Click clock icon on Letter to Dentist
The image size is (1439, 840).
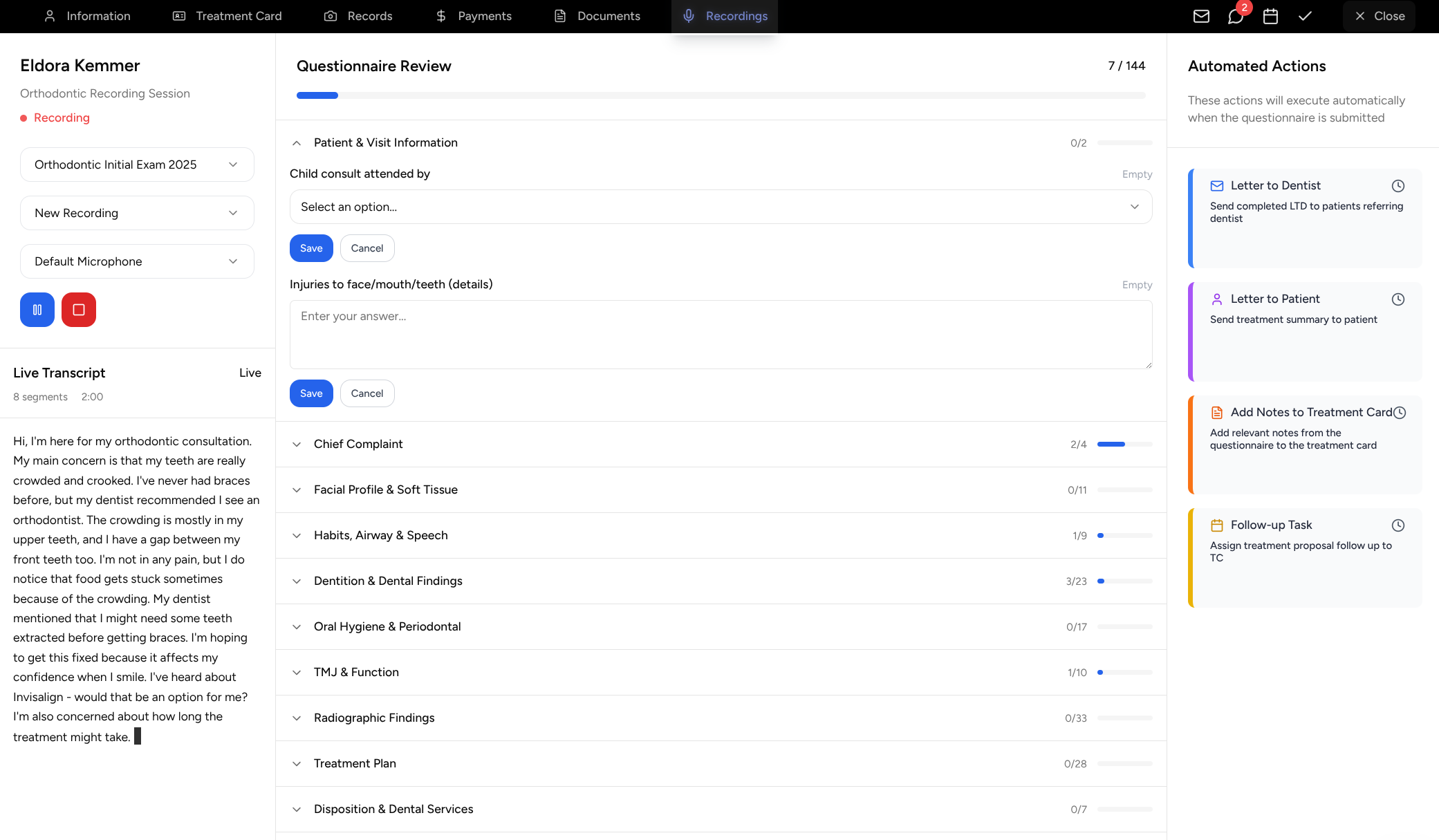pyautogui.click(x=1398, y=186)
